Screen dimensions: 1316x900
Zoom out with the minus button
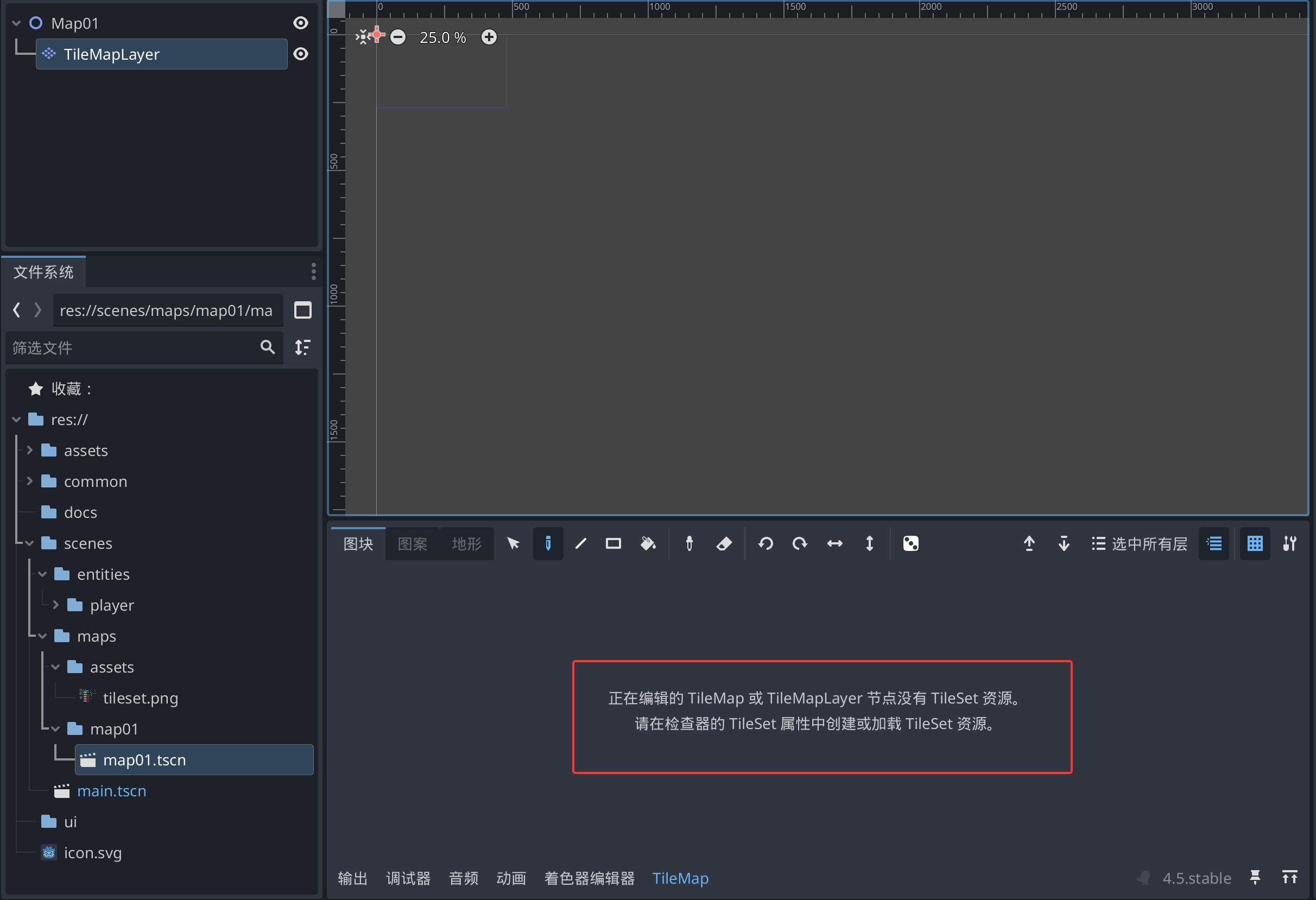click(398, 37)
